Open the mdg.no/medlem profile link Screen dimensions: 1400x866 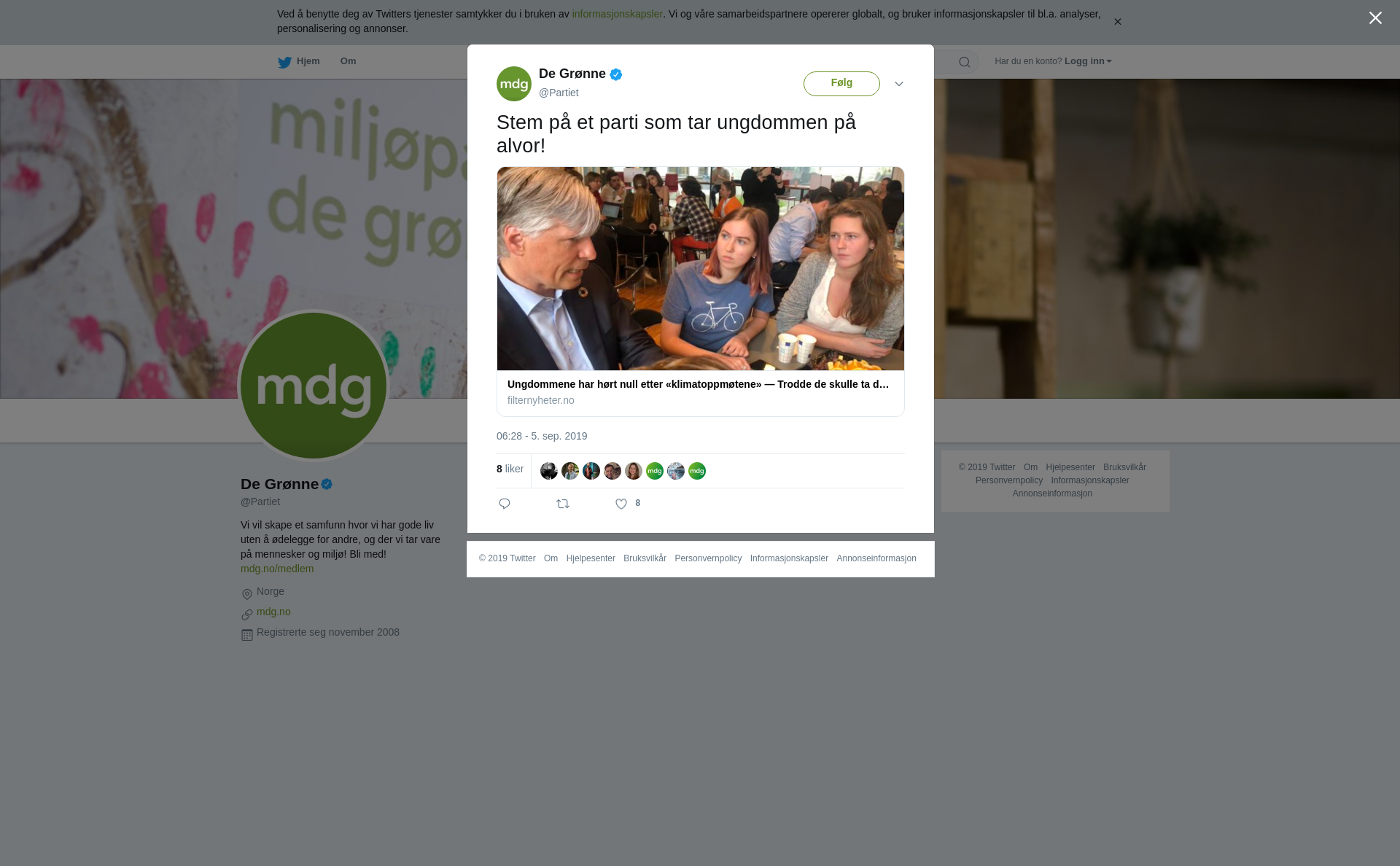click(277, 569)
